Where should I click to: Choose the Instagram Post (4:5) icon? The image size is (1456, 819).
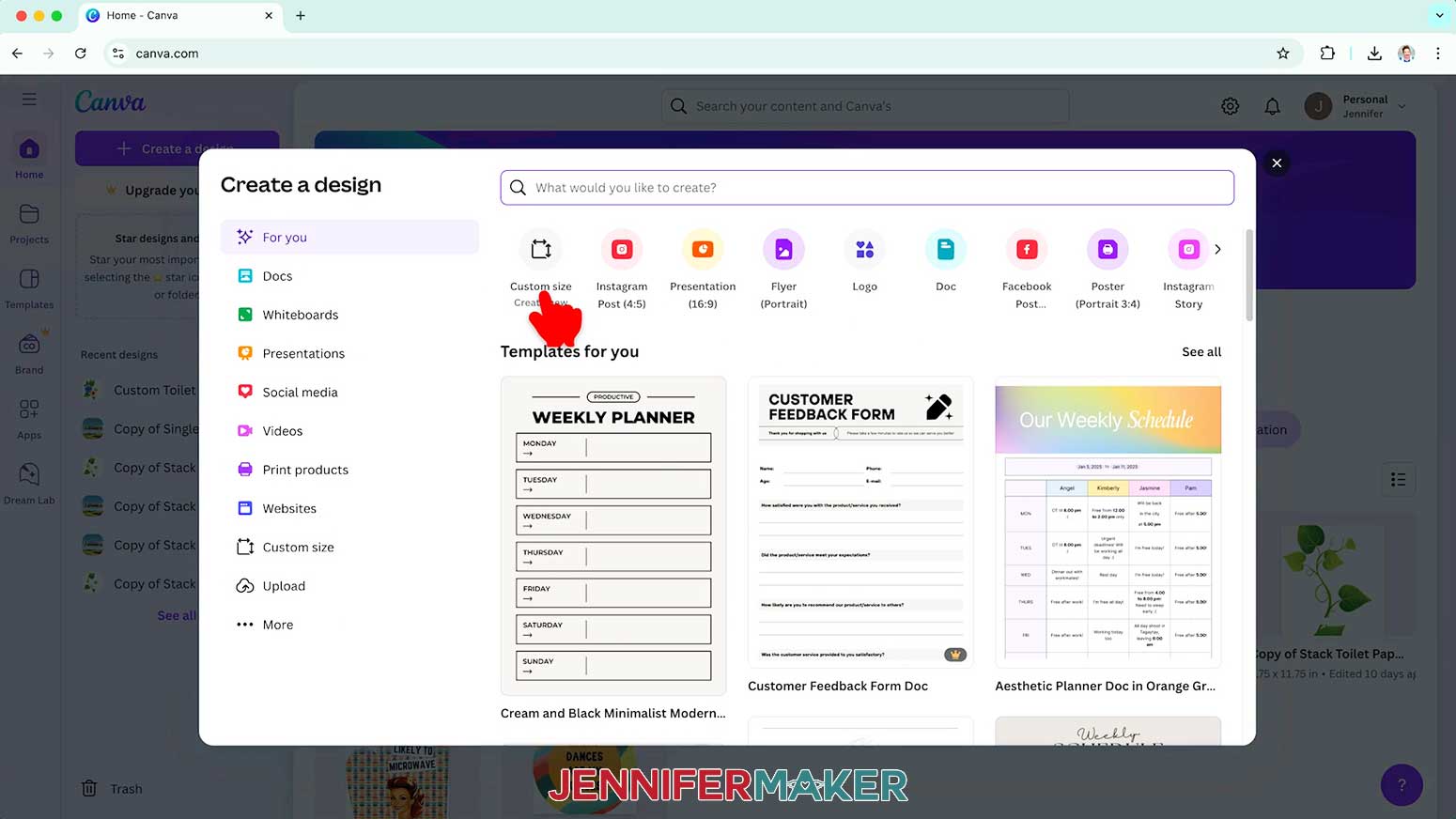point(621,249)
